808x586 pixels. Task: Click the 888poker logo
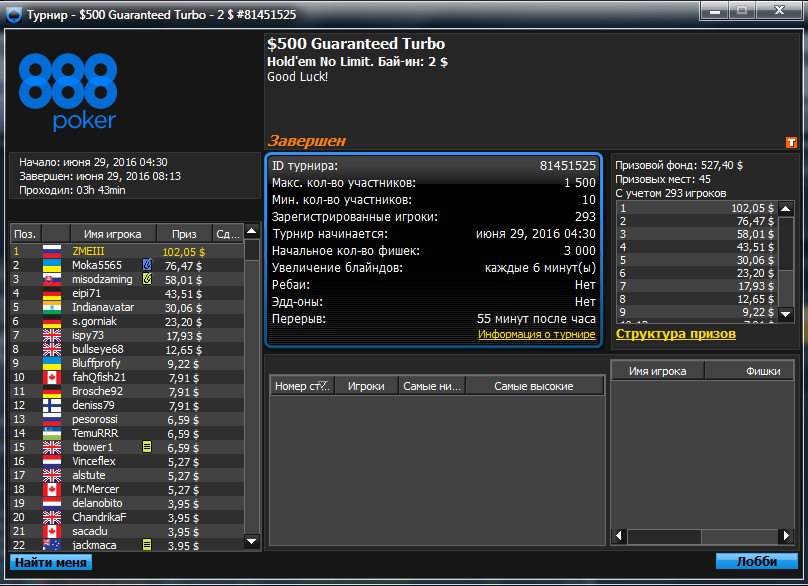click(x=68, y=92)
